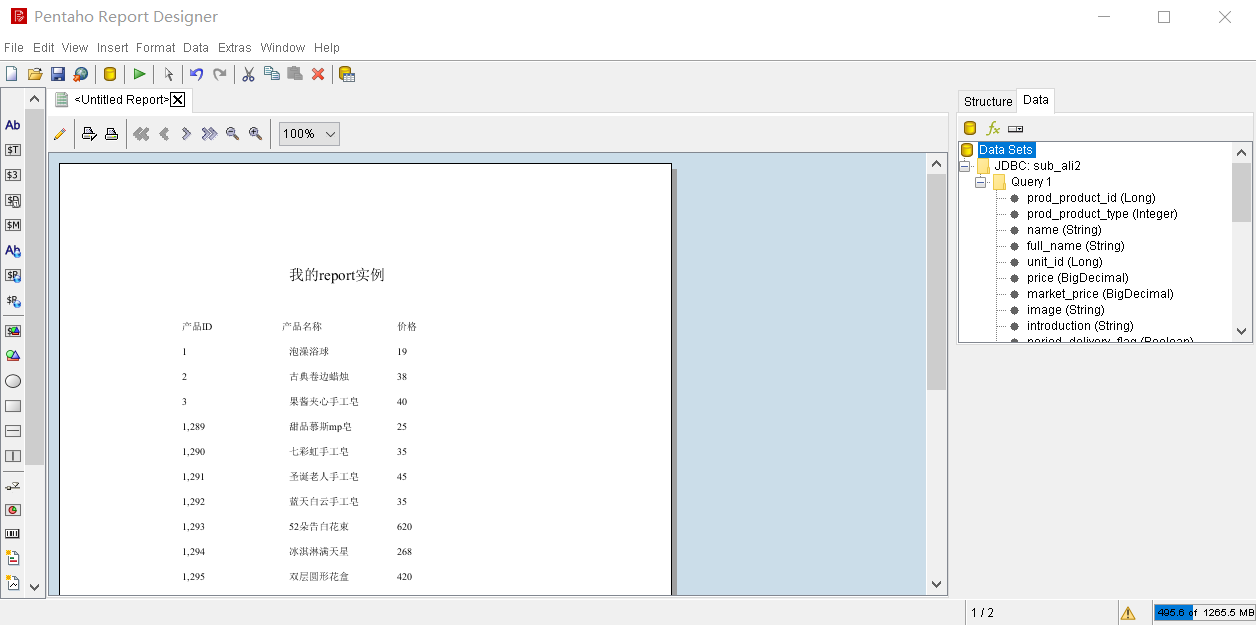The image size is (1256, 625).
Task: Select the rectangle shape in palette
Action: (x=13, y=406)
